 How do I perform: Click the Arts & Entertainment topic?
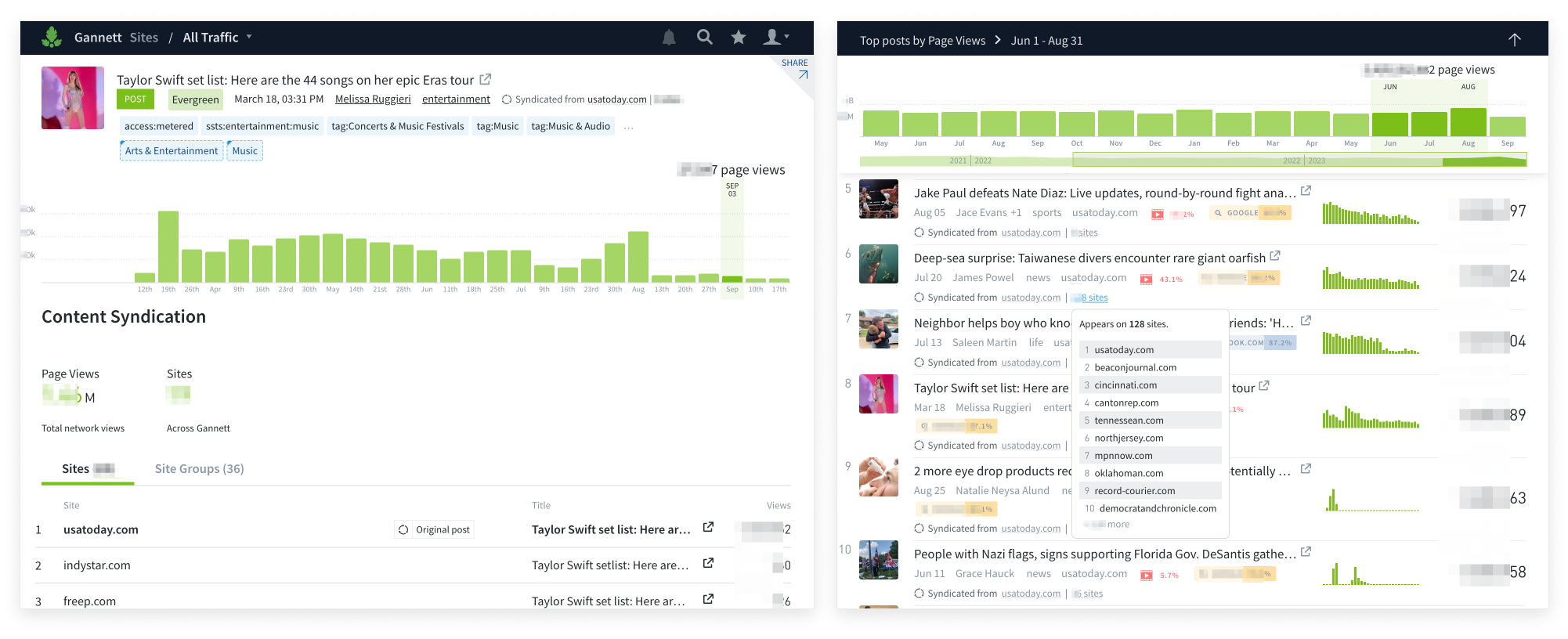click(172, 151)
